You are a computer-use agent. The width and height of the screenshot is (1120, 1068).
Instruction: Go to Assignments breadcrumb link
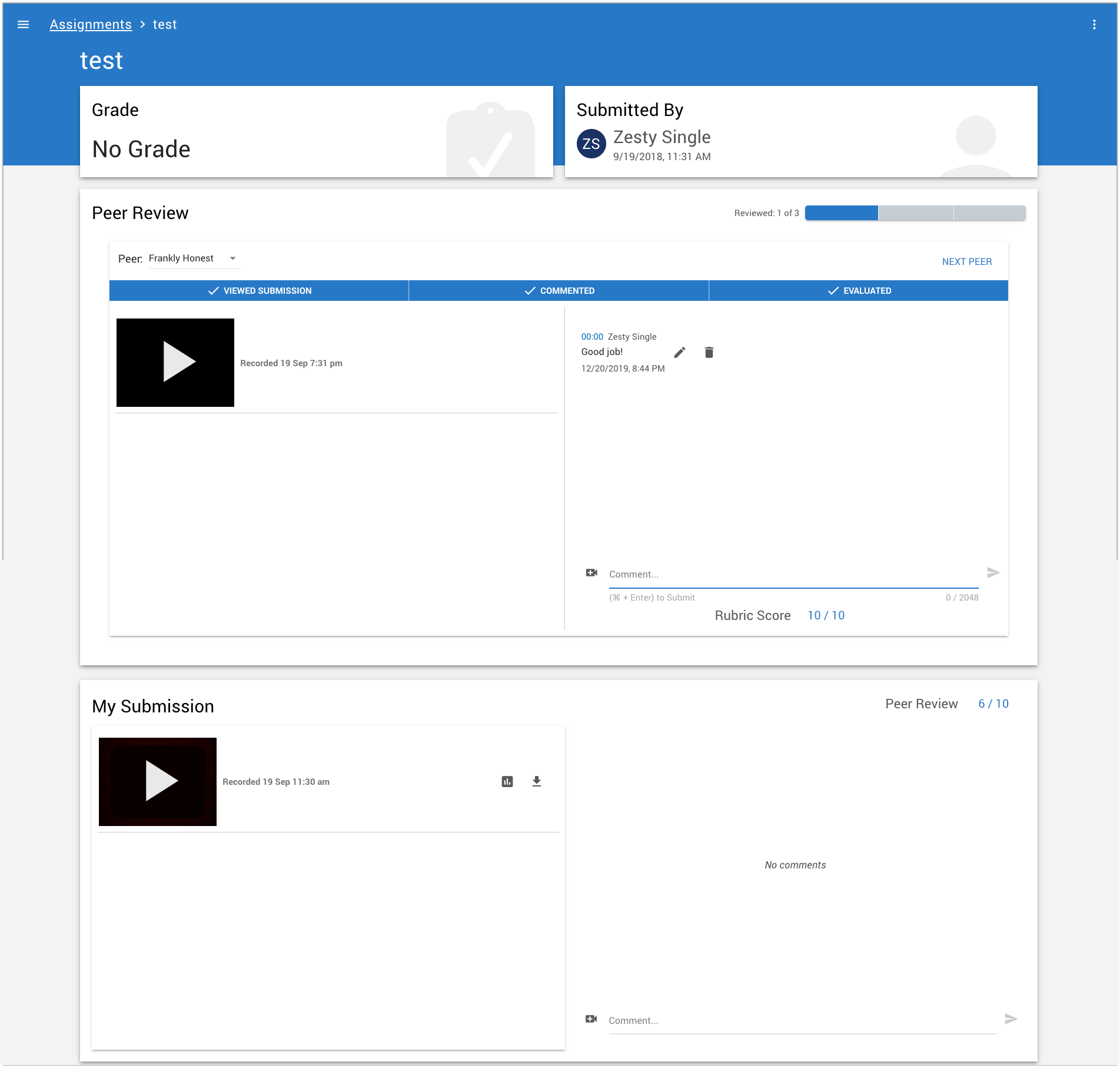tap(91, 25)
